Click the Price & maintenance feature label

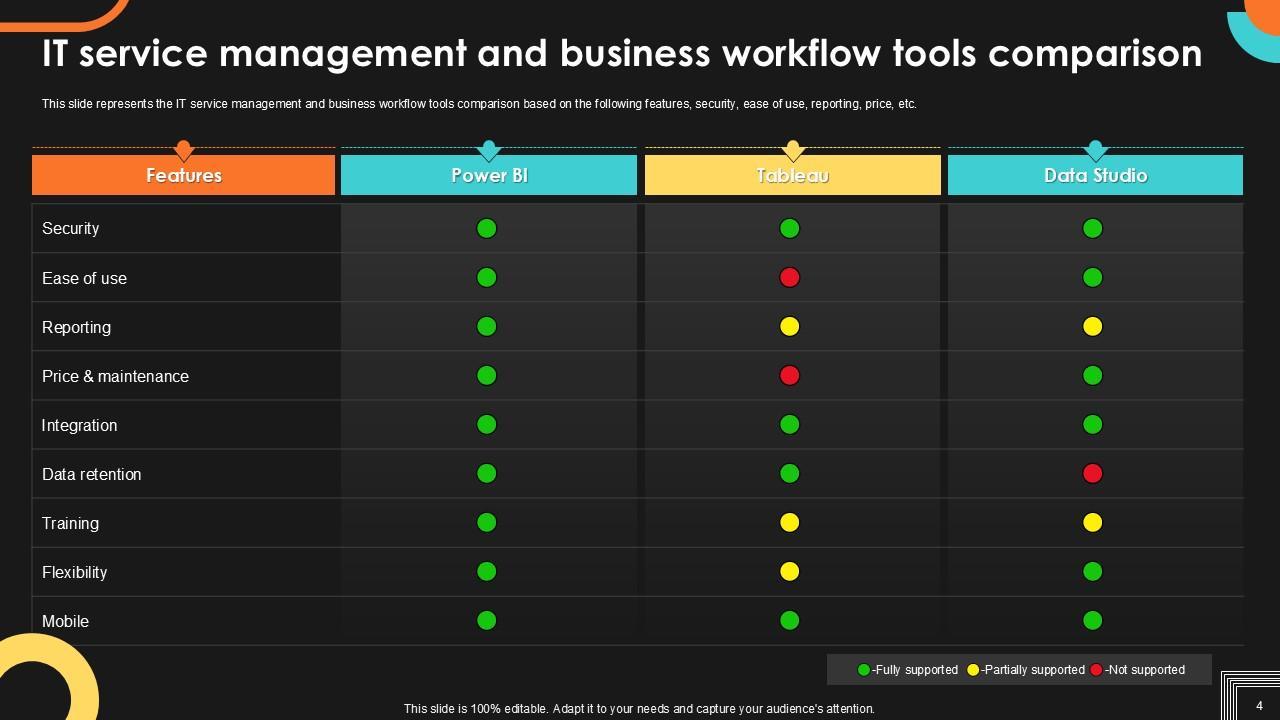115,376
